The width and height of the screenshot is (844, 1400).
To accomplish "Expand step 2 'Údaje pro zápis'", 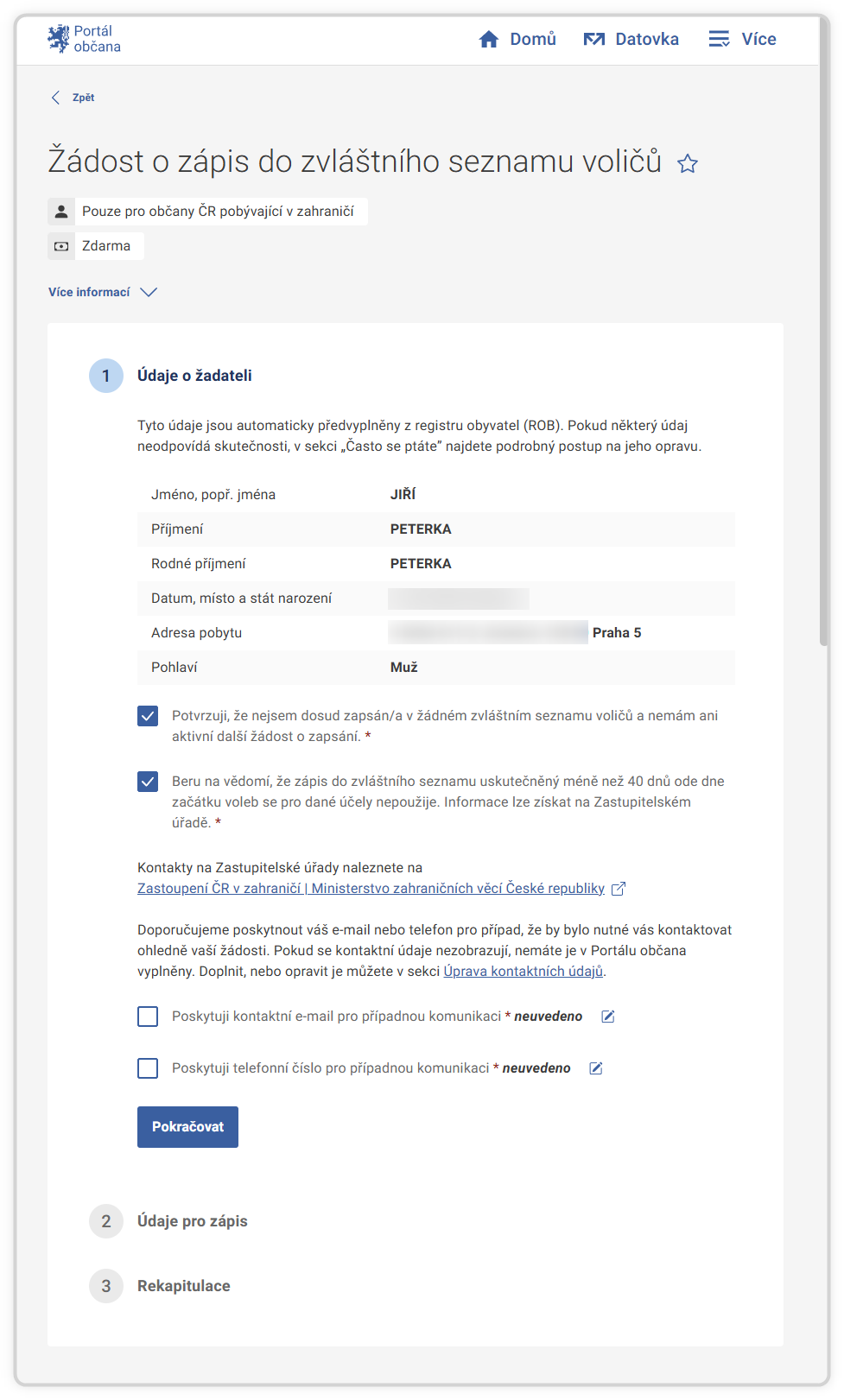I will point(192,1221).
